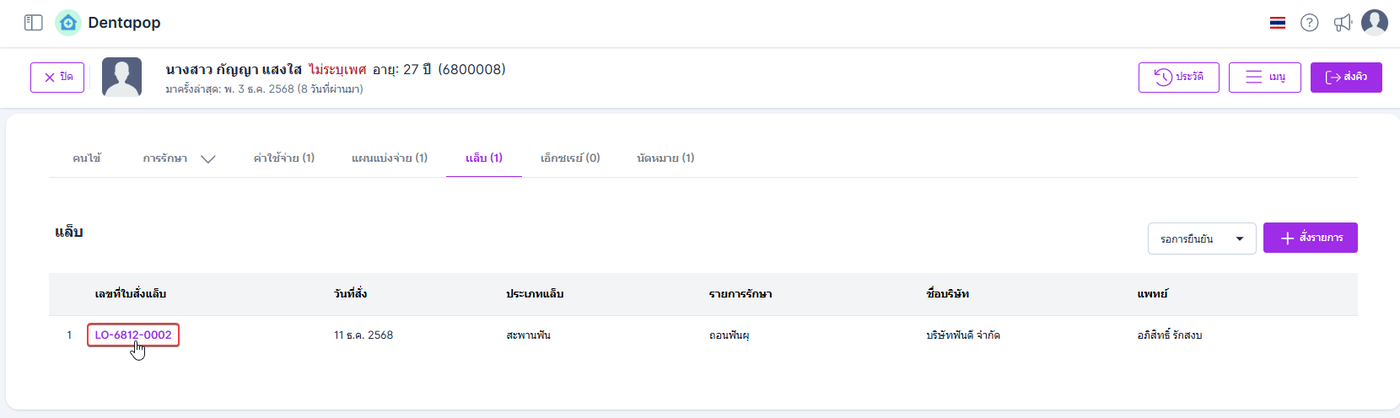Open the รอการยืนยัน status dropdown
1400x418 pixels.
[x=1202, y=239]
